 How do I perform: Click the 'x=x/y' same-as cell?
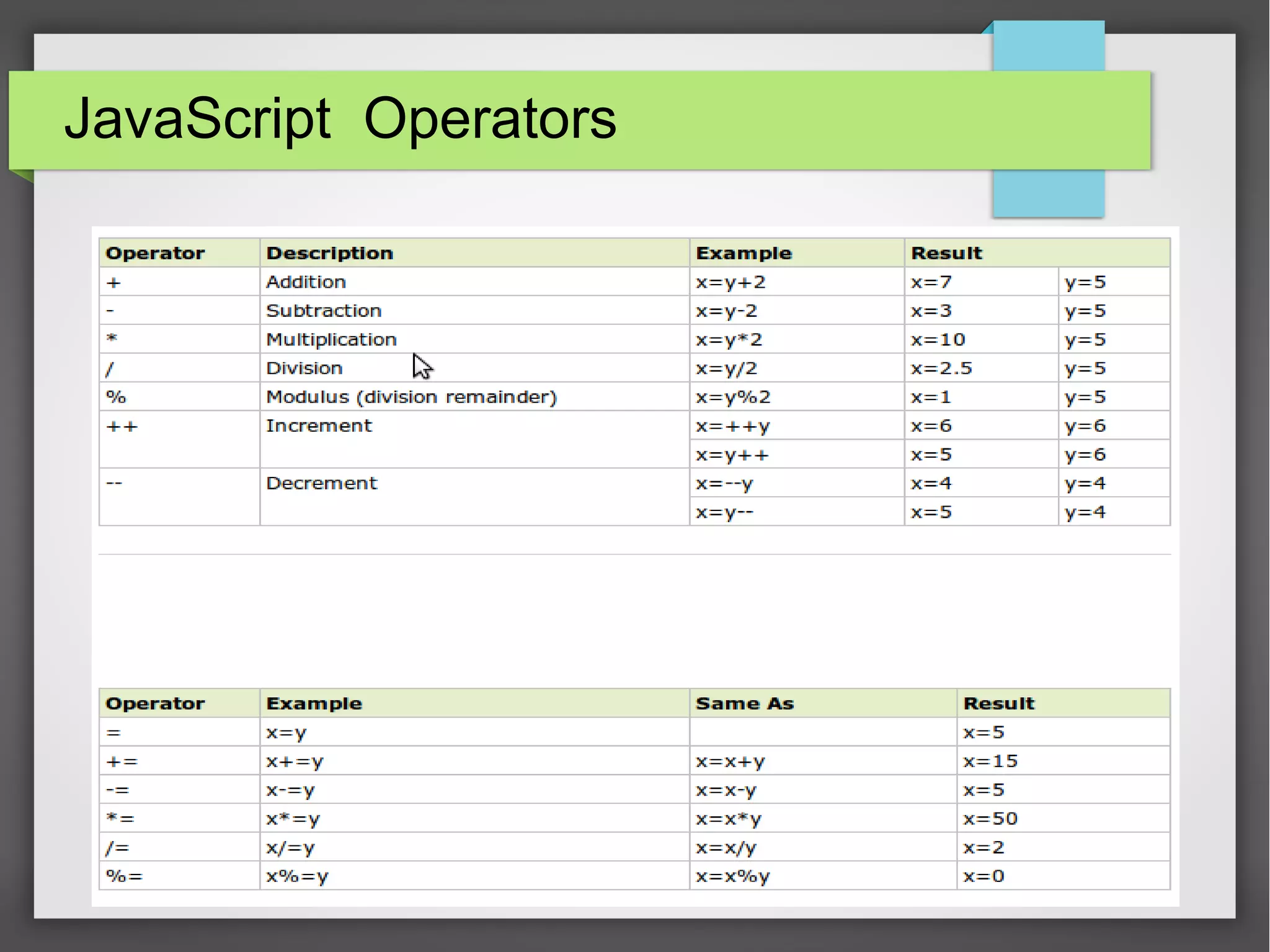[823, 847]
